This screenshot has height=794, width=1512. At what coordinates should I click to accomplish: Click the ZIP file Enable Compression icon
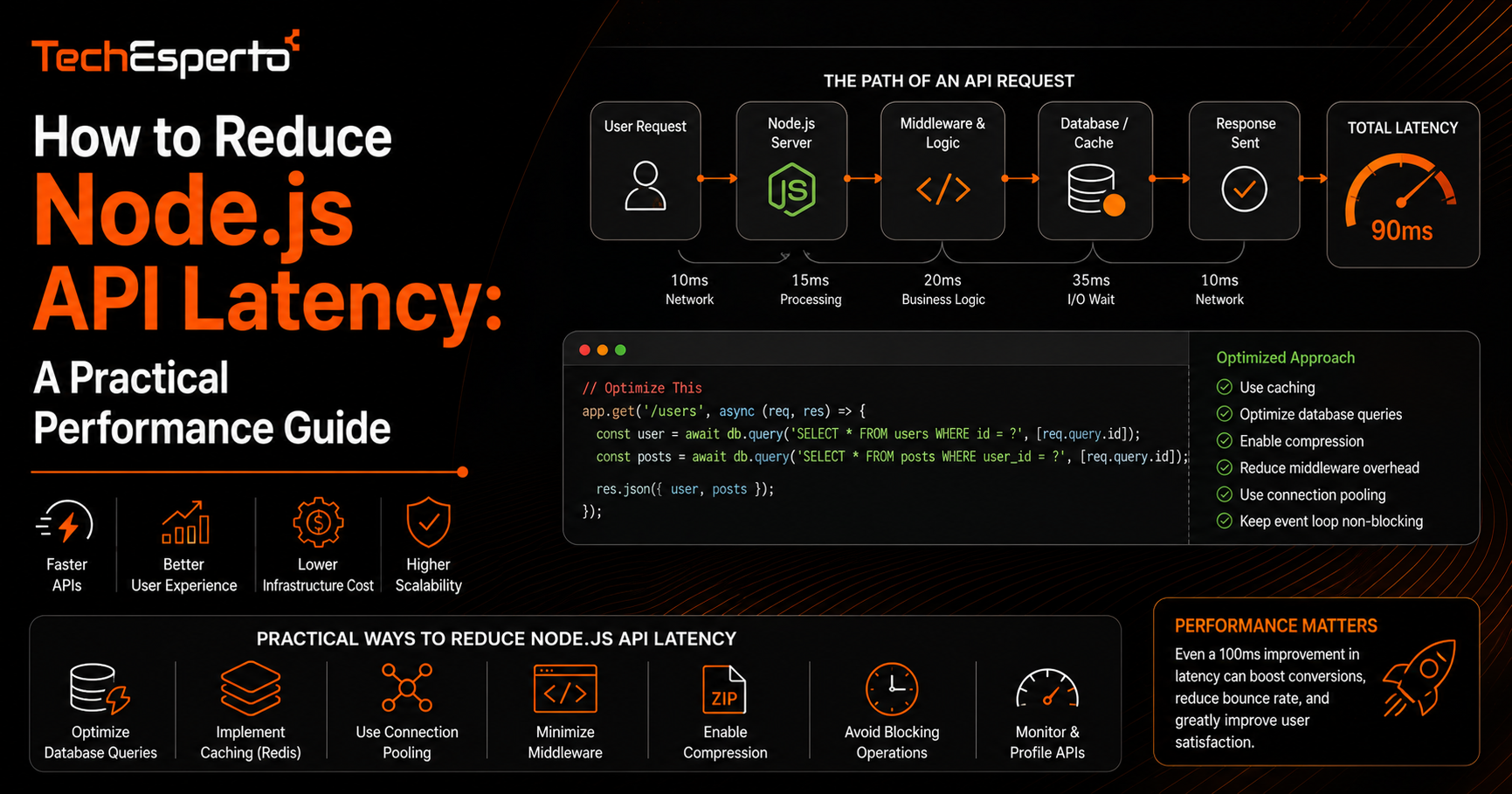coord(724,689)
